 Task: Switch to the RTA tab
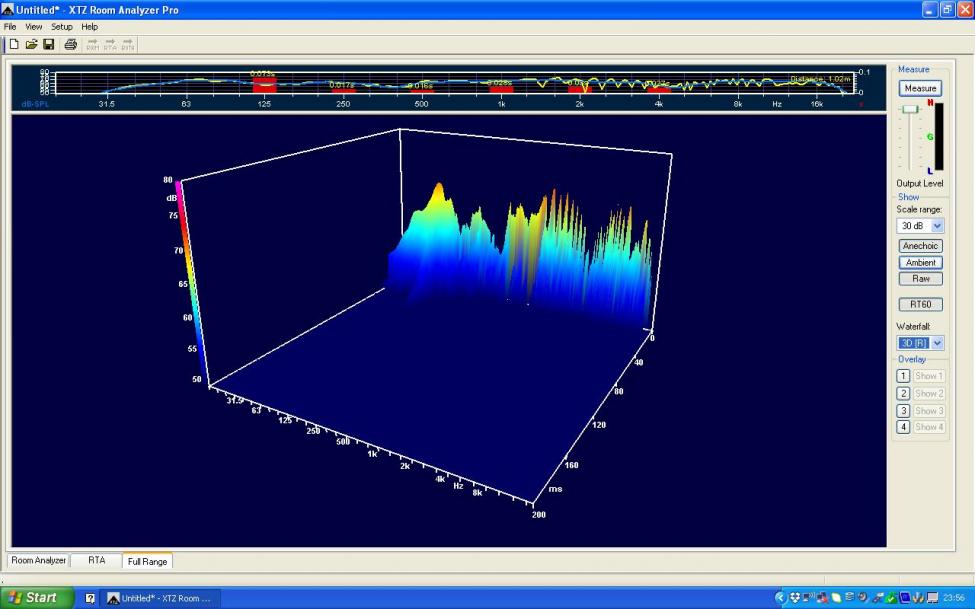(96, 561)
